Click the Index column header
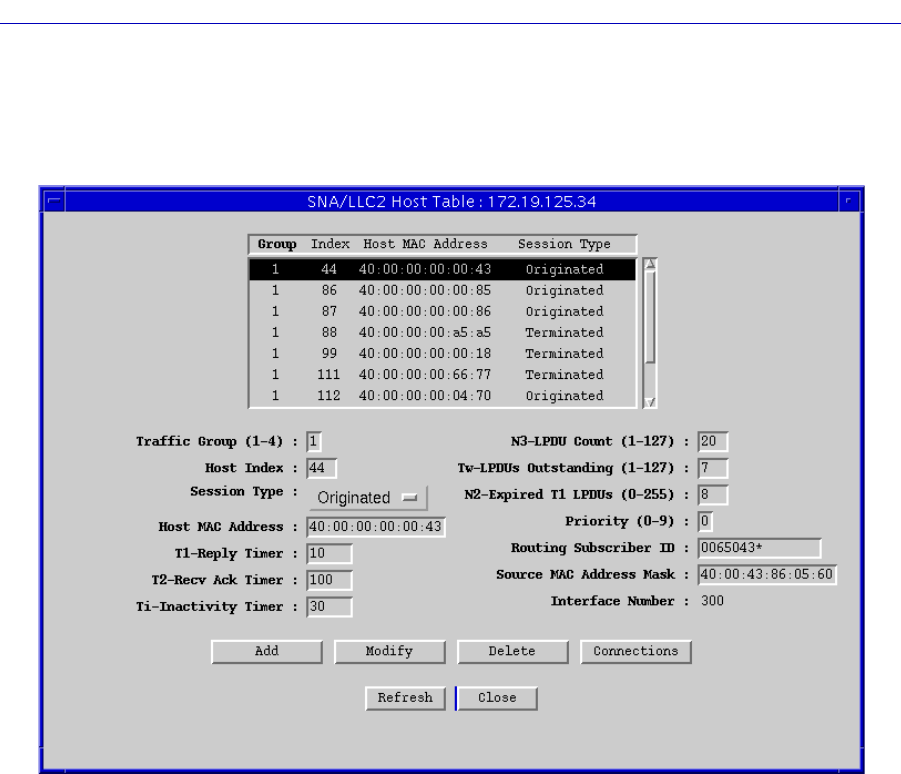Viewport: 901px width, 774px height. pos(330,244)
